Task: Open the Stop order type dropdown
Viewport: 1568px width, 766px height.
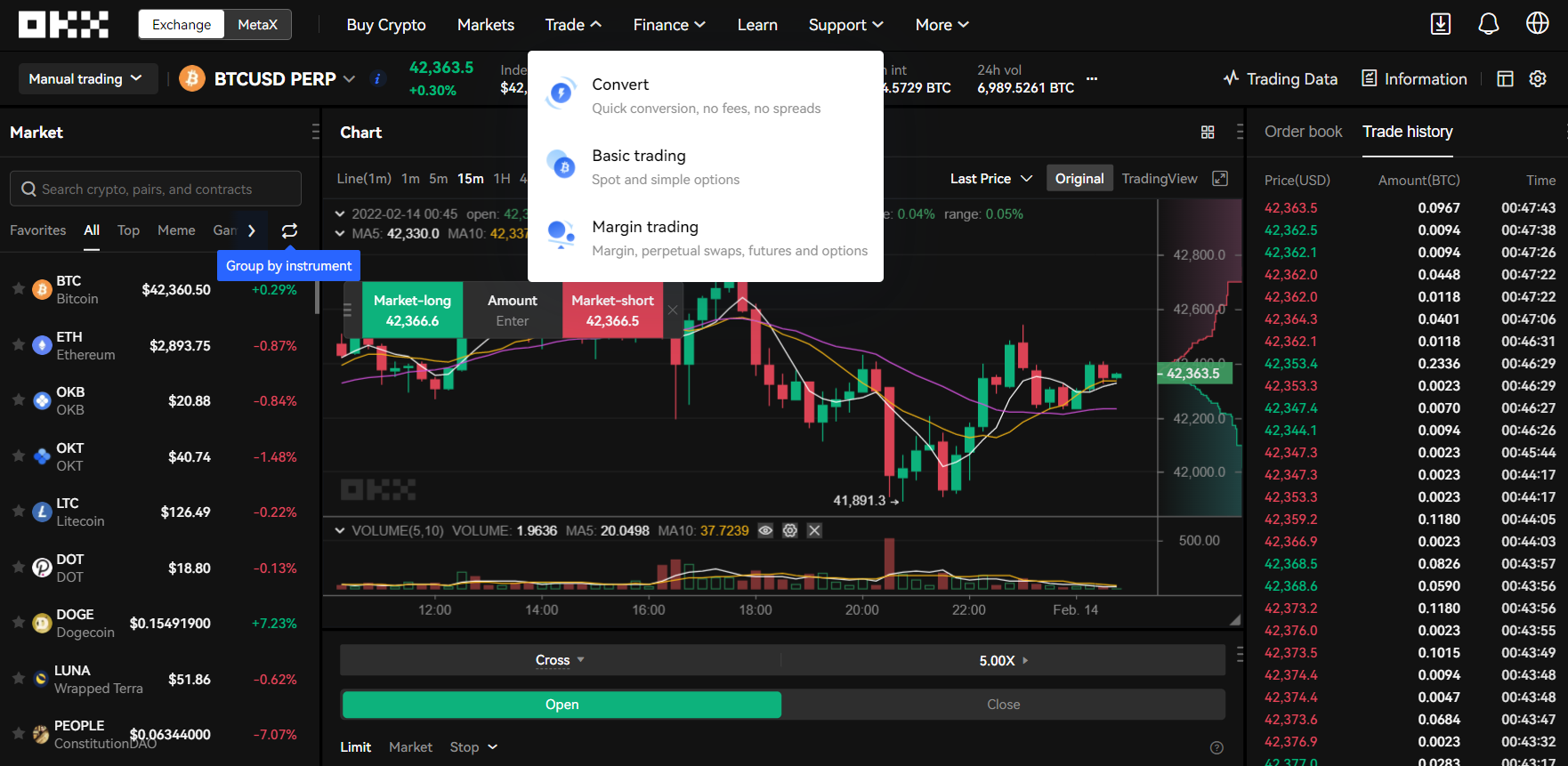Action: pyautogui.click(x=473, y=747)
